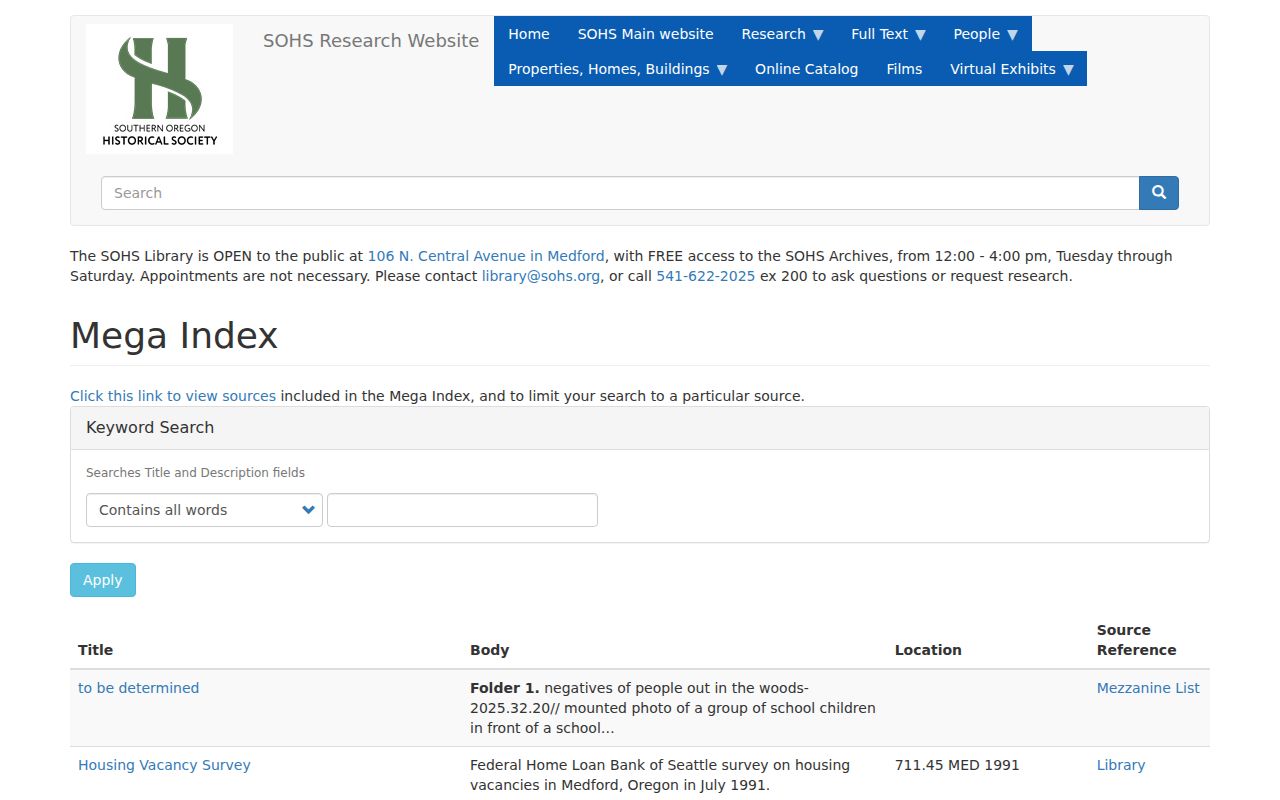Open the People dropdown menu

coord(985,34)
